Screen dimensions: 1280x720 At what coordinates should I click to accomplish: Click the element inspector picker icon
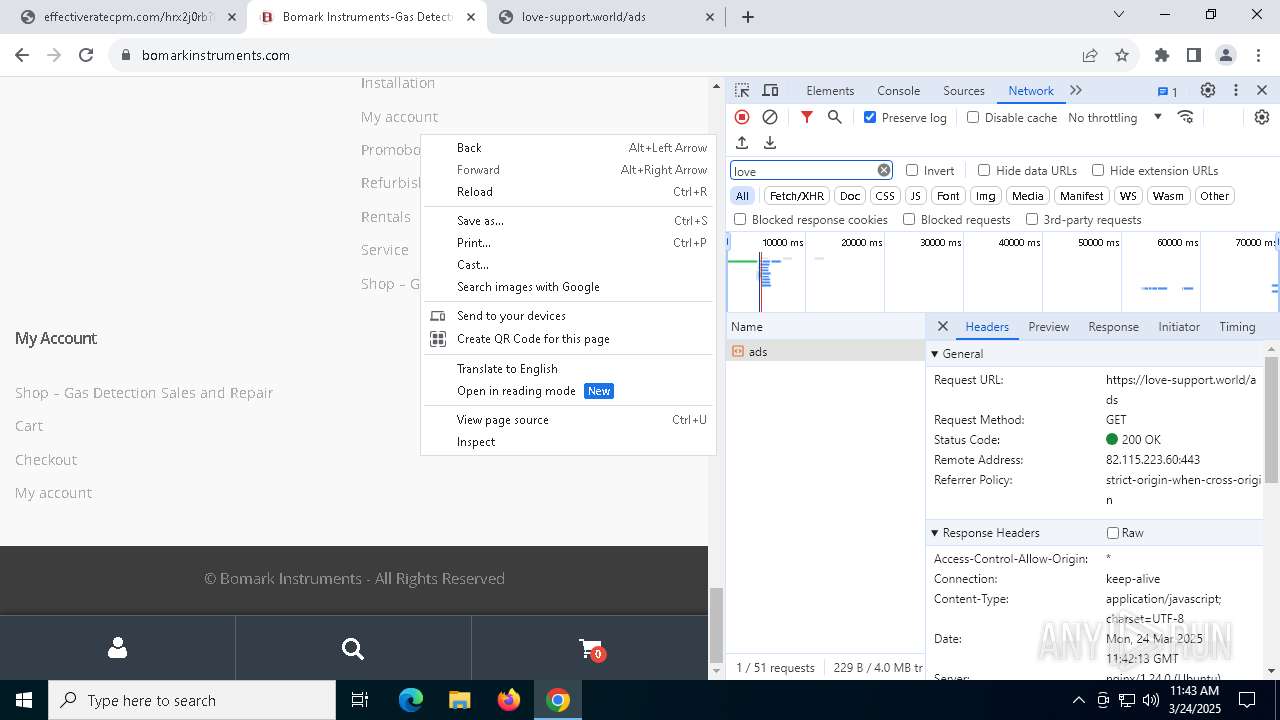click(742, 90)
